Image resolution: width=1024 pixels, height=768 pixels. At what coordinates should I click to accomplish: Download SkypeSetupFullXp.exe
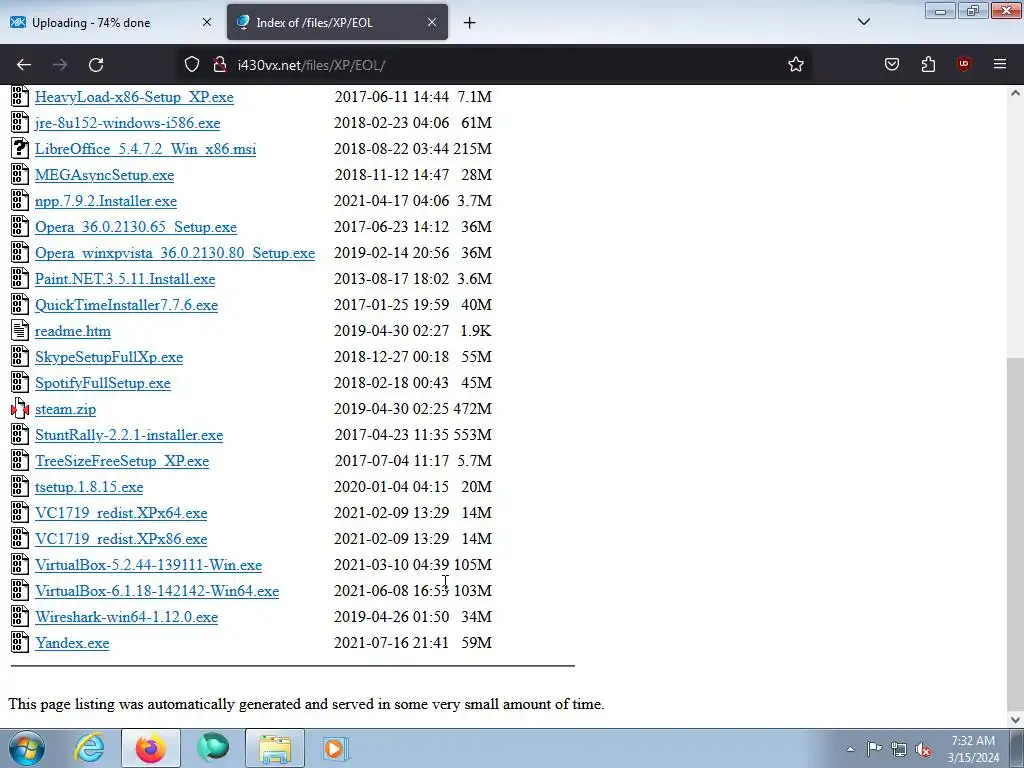[x=108, y=357]
